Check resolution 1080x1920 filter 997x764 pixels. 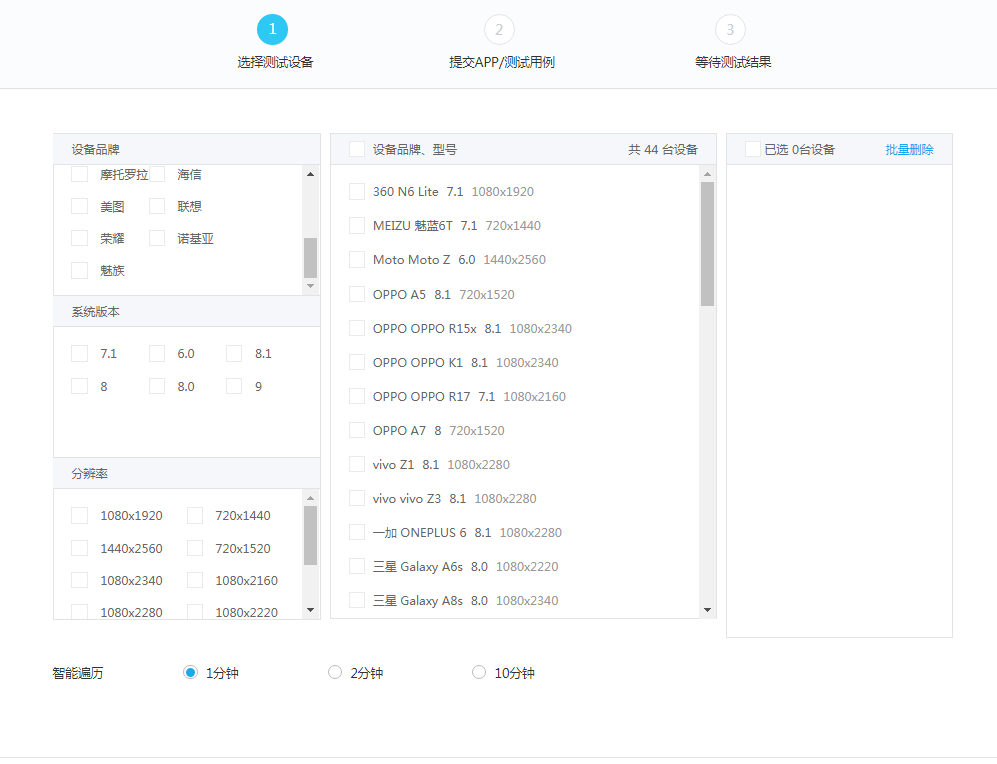tap(79, 515)
